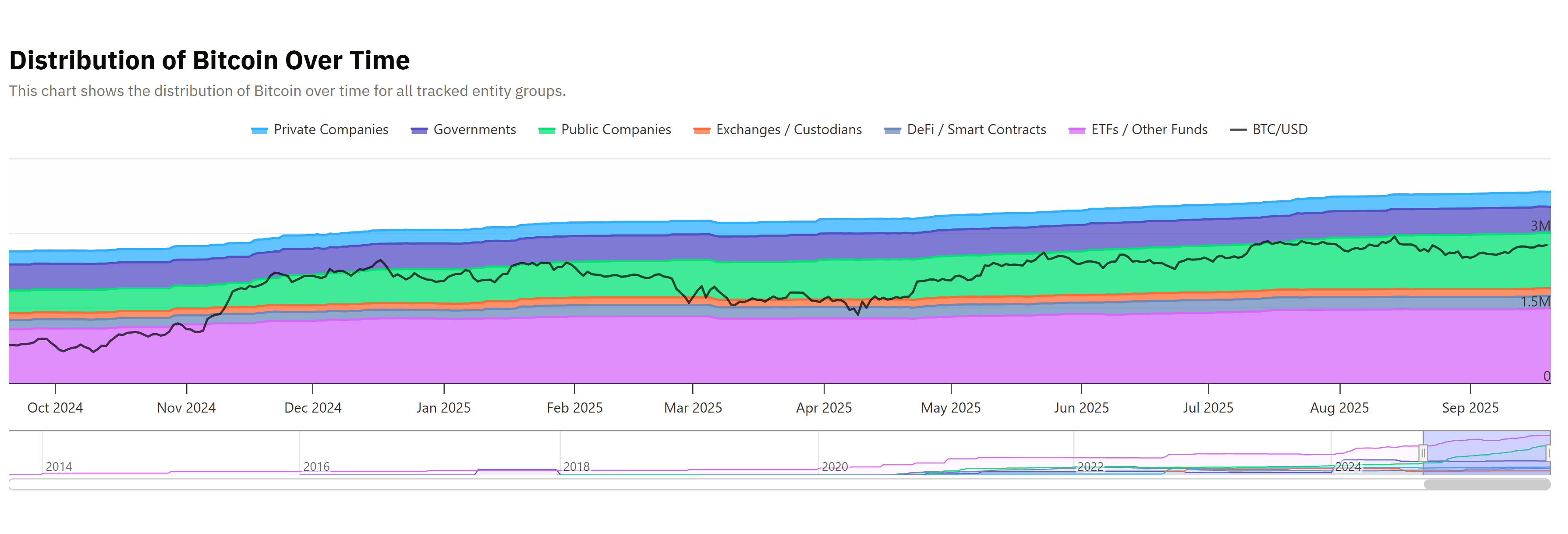Click the Public Companies green legend swatch
The height and width of the screenshot is (534, 1568).
547,130
